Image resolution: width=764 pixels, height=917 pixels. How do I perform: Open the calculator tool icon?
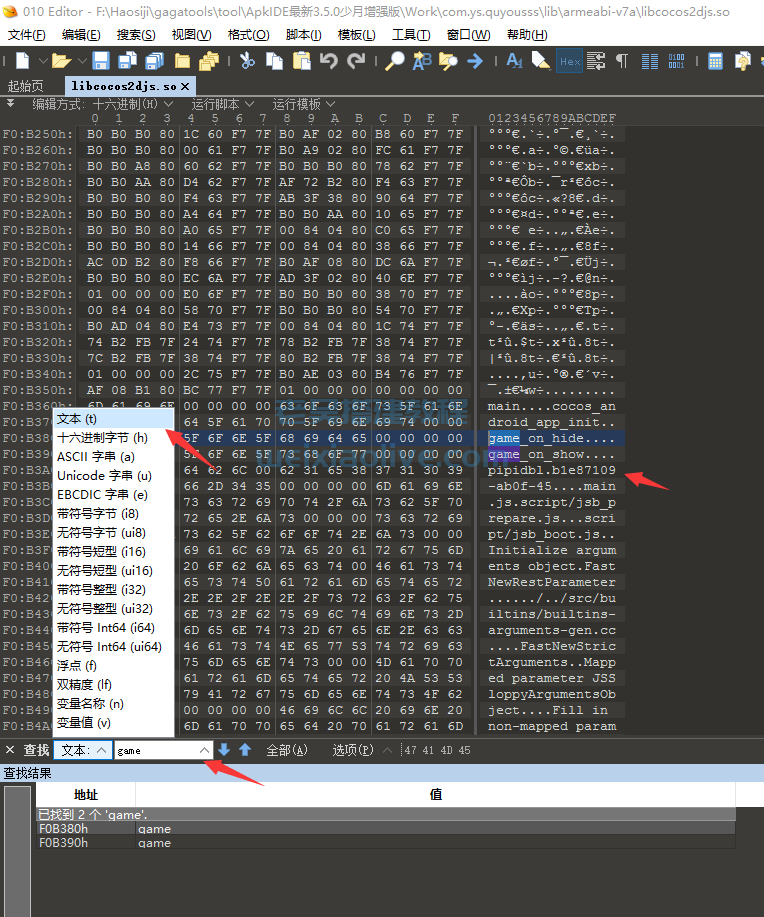(x=716, y=61)
